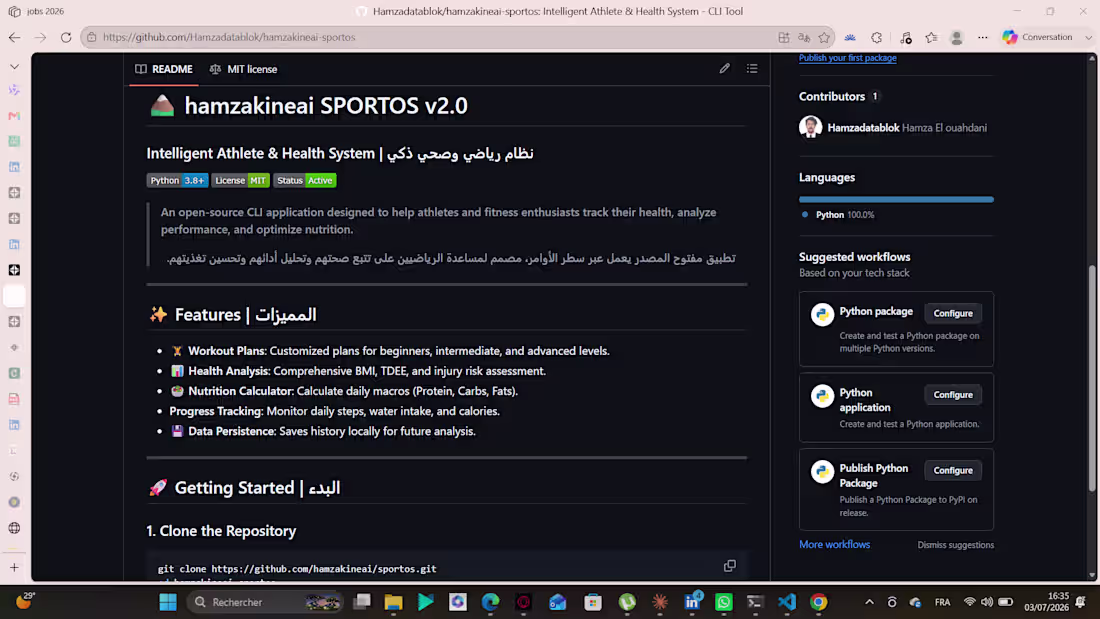Expand the sidebar tab chevron at top
The width and height of the screenshot is (1100, 619).
pyautogui.click(x=15, y=67)
